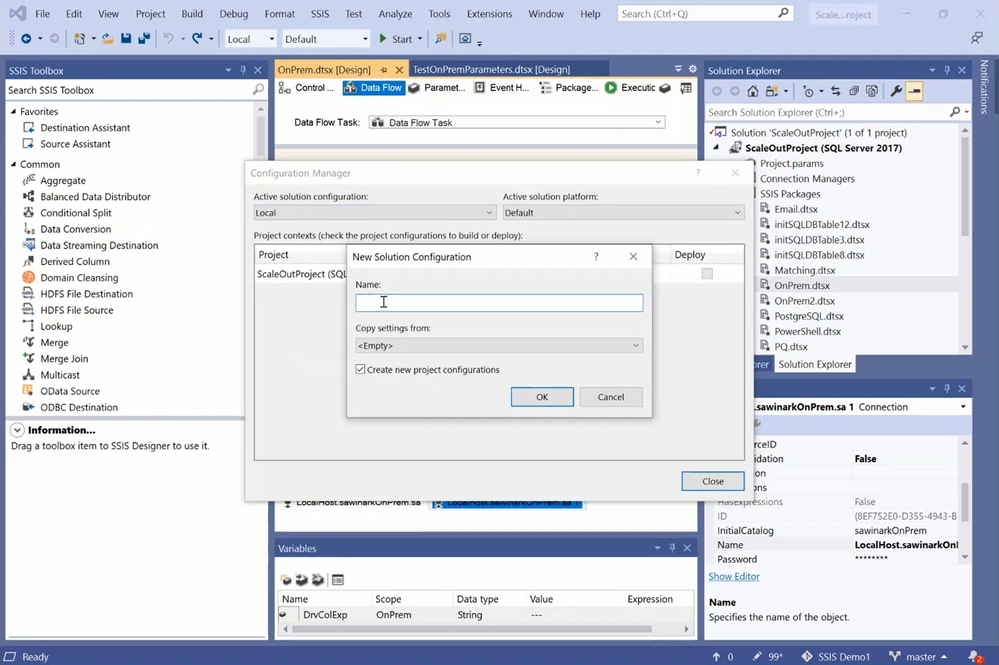Open the Debug menu

pyautogui.click(x=234, y=13)
